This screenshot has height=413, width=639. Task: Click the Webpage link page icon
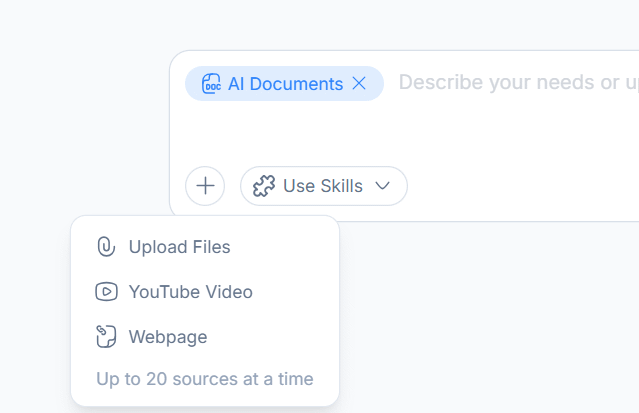106,336
